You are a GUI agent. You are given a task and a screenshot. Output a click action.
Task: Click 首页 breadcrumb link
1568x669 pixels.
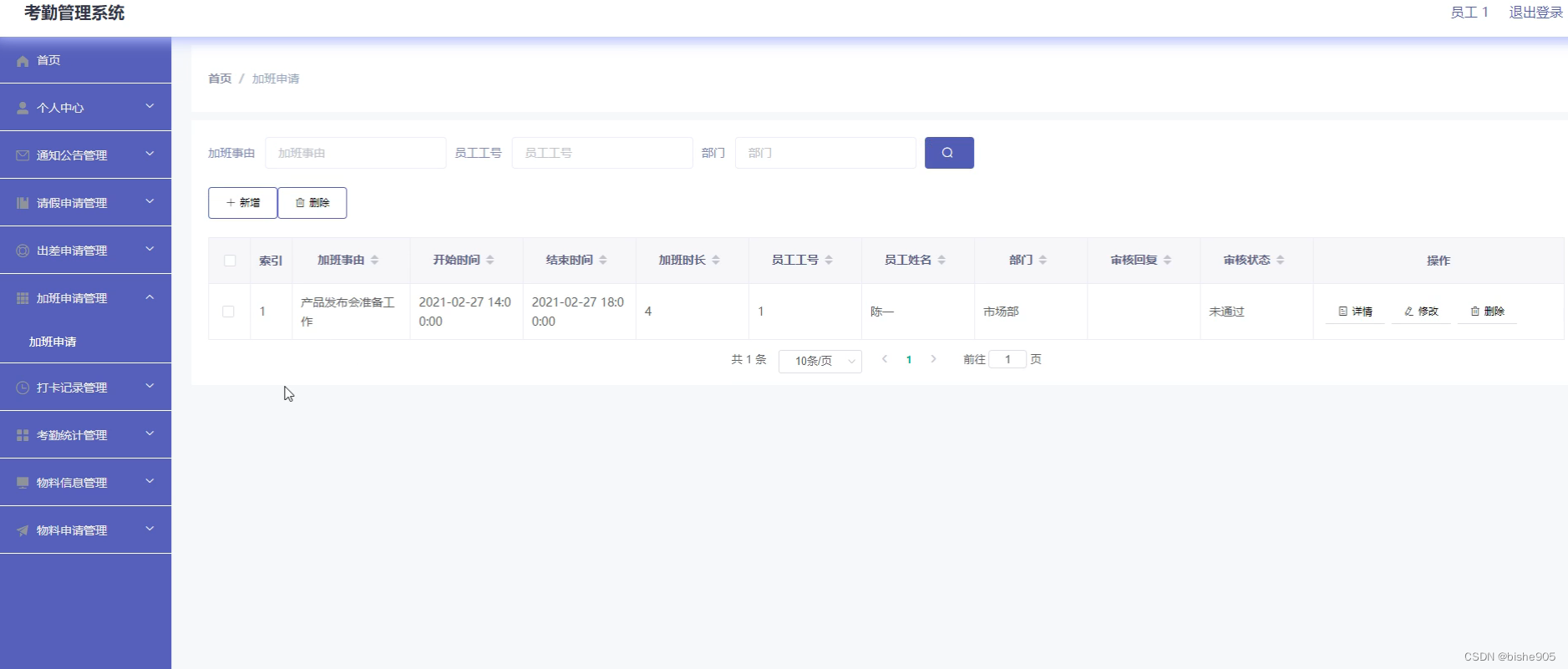[220, 79]
